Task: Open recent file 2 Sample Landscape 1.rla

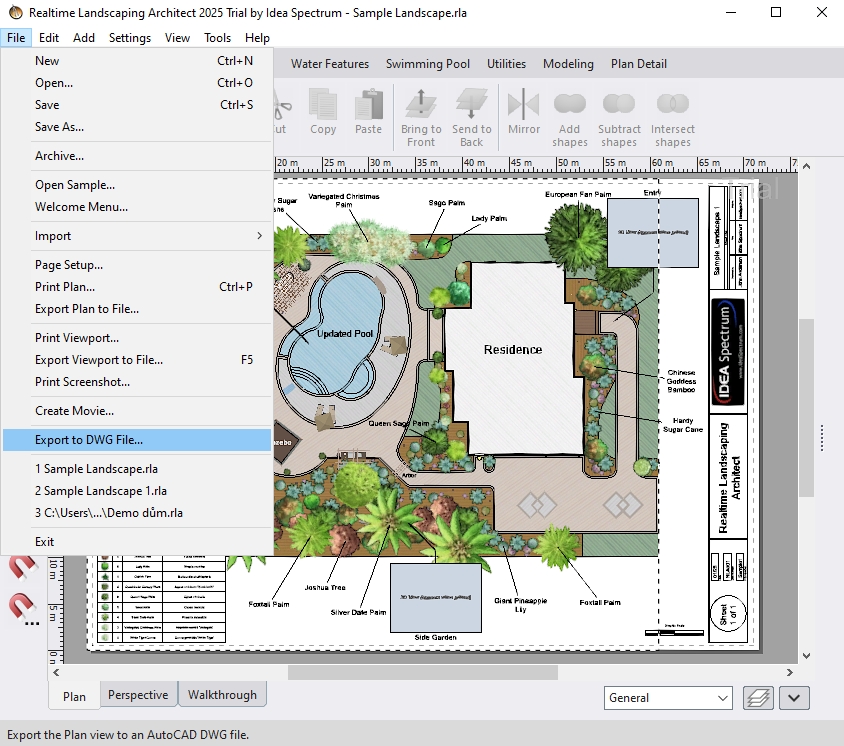Action: pos(137,491)
